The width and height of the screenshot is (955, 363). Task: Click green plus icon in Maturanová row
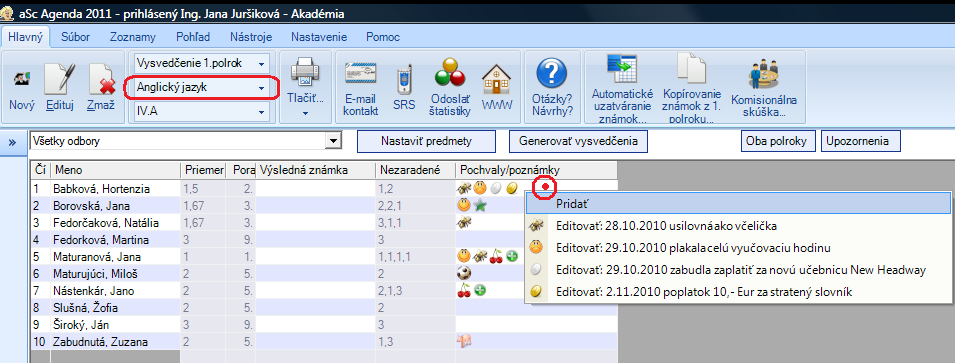coord(512,257)
